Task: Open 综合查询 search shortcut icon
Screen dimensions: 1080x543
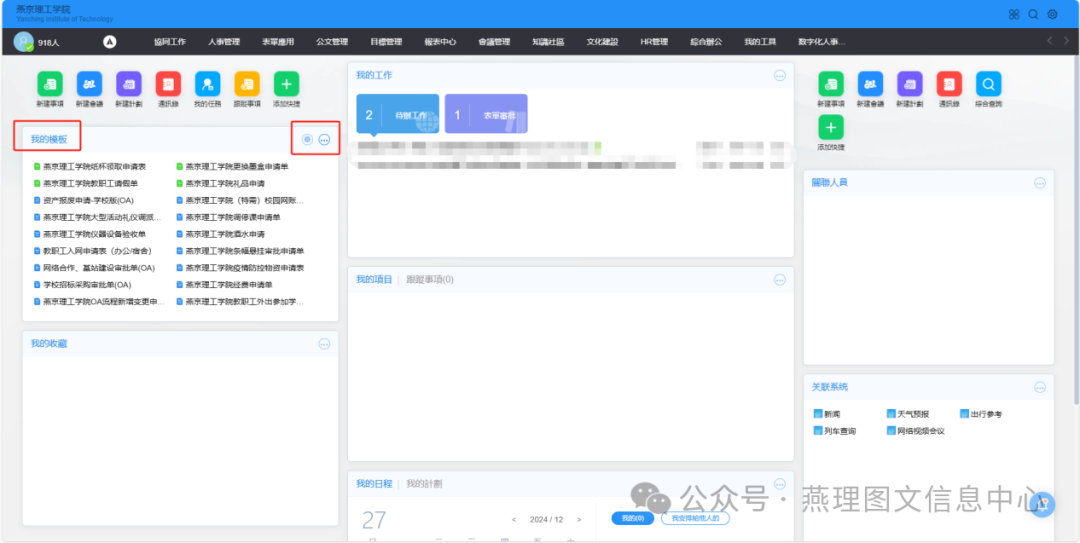Action: tap(988, 85)
